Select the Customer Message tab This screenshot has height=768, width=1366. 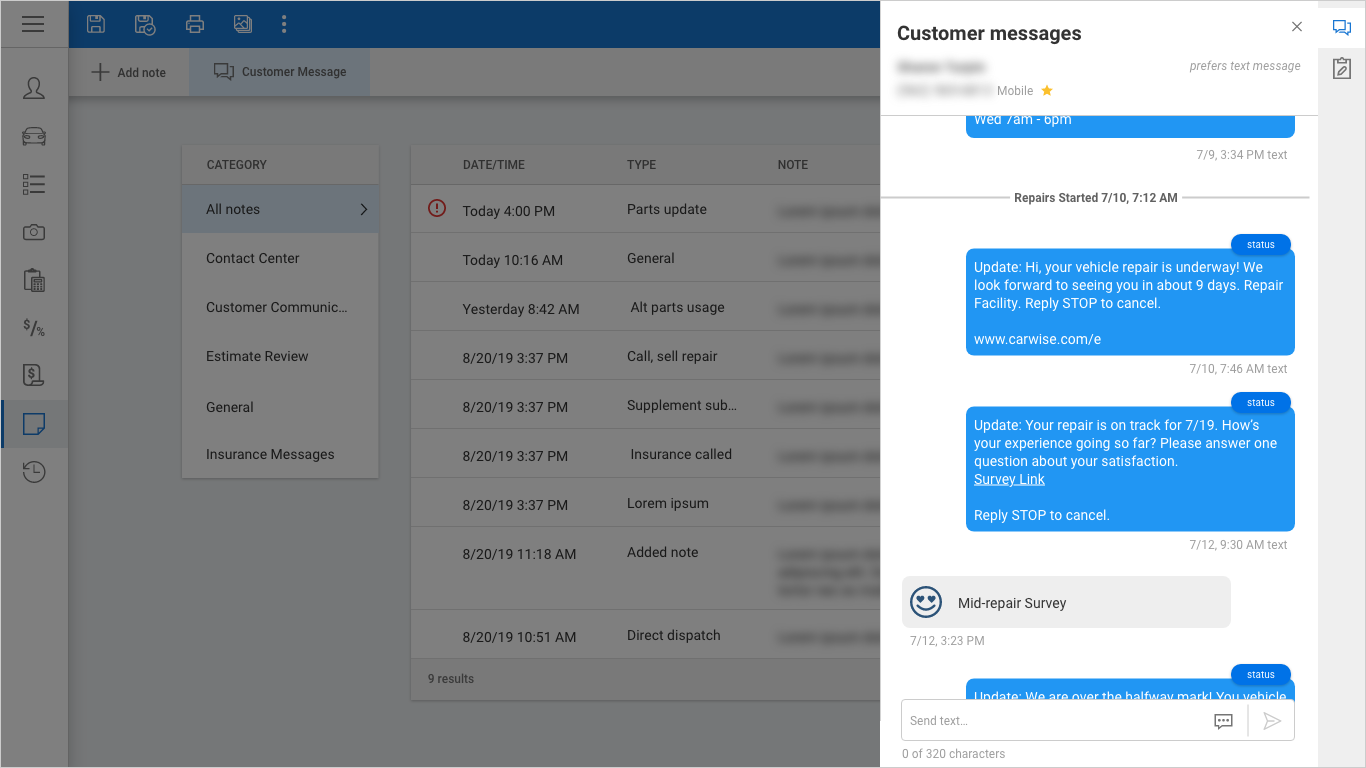pos(280,72)
